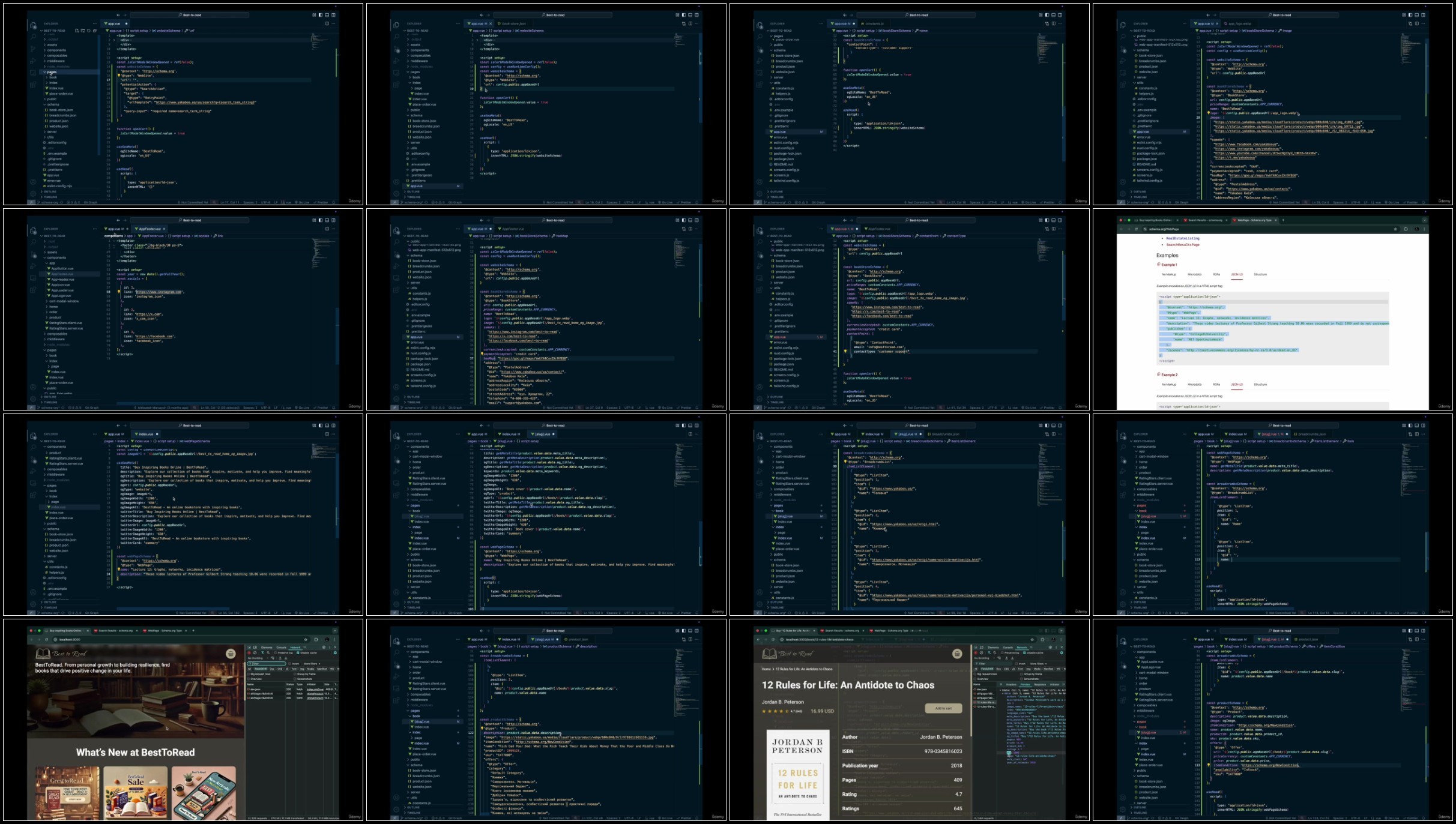Open the Console tab in the homepage DevTools
This screenshot has width=1456, height=824.
281,648
